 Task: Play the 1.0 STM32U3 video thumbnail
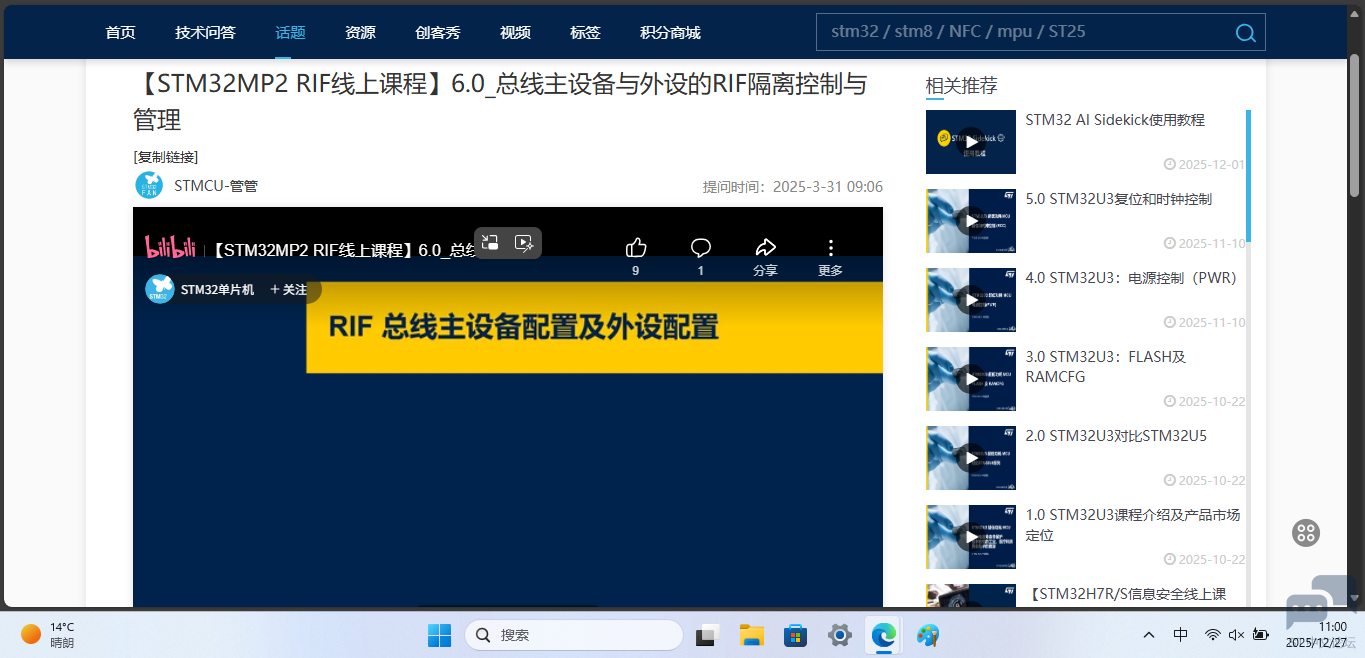[x=971, y=537]
